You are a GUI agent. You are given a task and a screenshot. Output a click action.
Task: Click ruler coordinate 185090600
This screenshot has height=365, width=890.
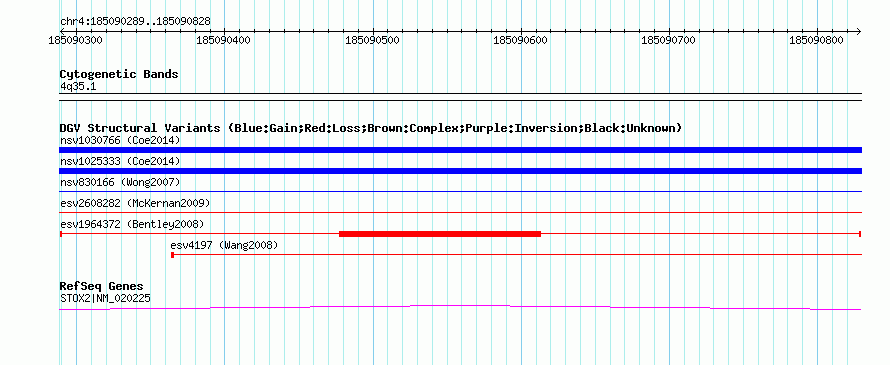pos(520,40)
